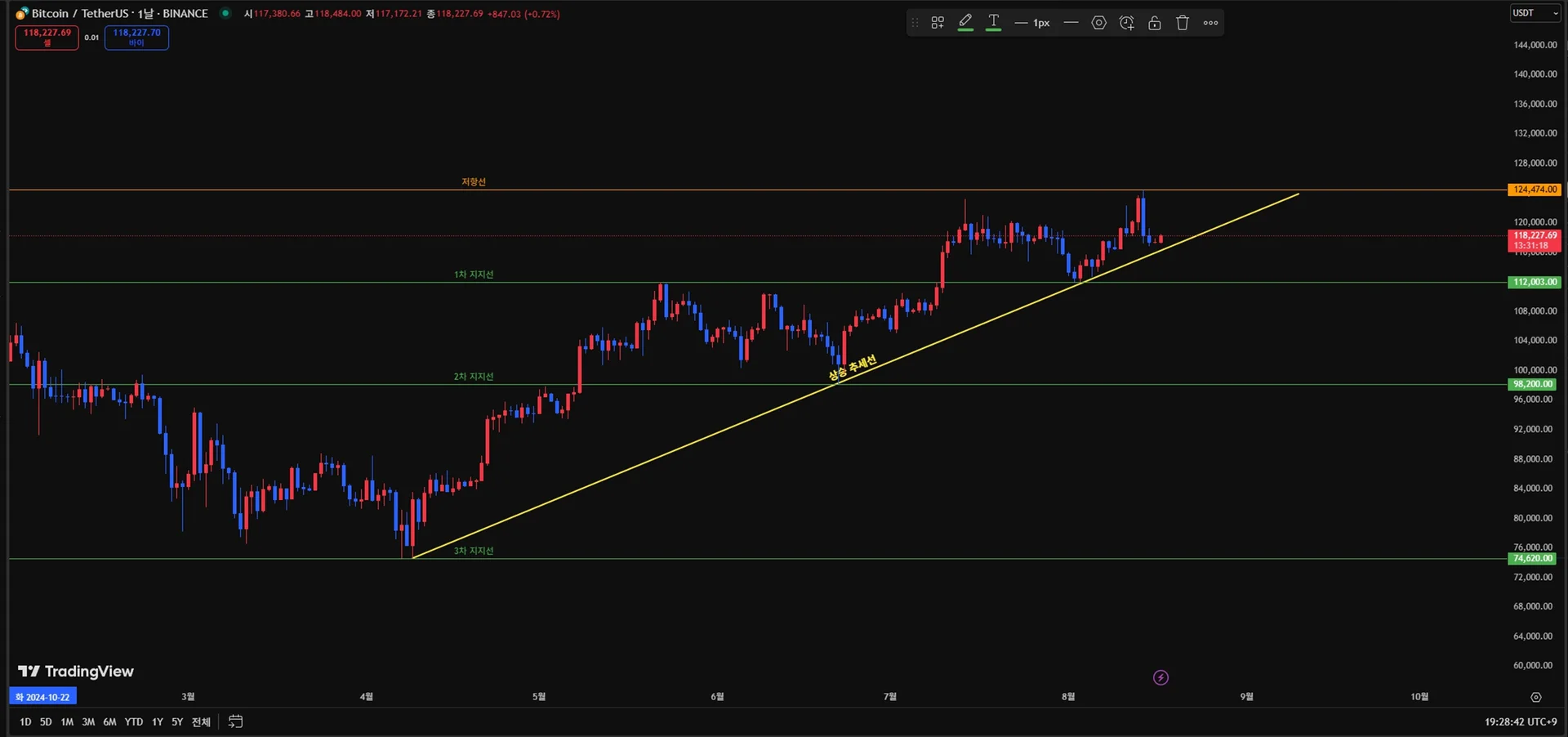
Task: Open go-to-date calendar icon
Action: click(x=235, y=721)
